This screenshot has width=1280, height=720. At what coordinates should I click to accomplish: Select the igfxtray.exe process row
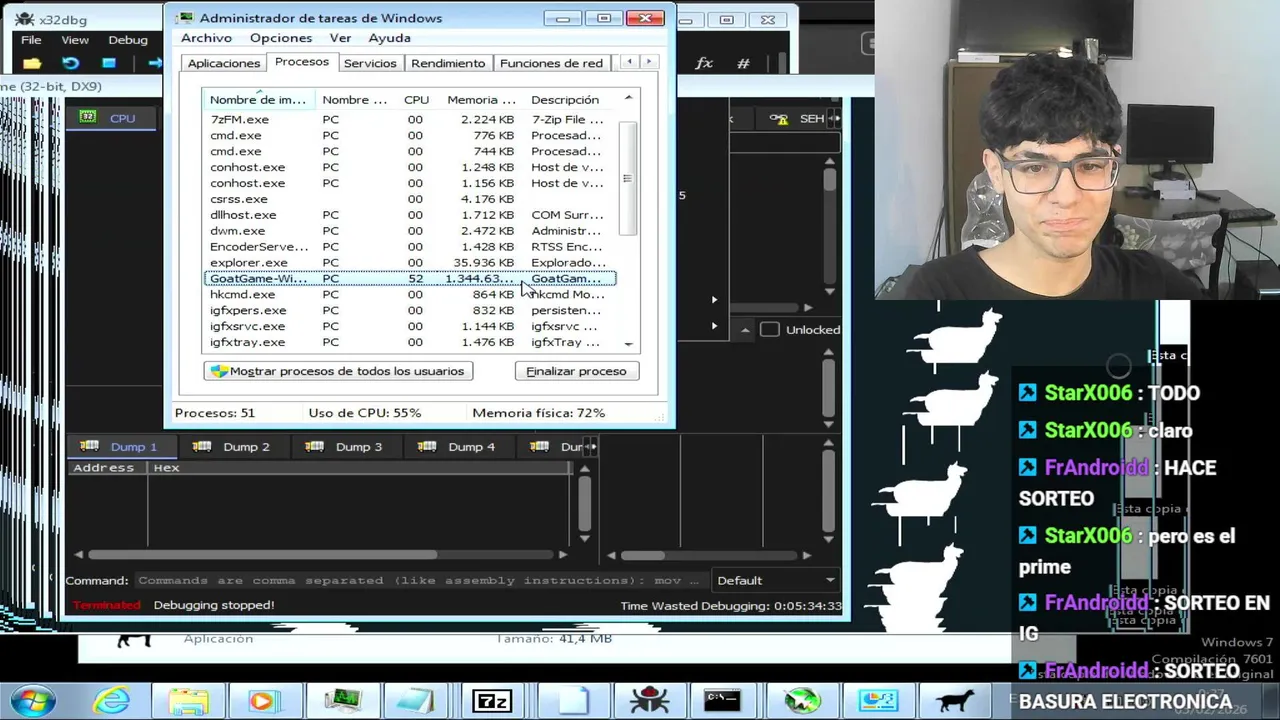tap(410, 343)
